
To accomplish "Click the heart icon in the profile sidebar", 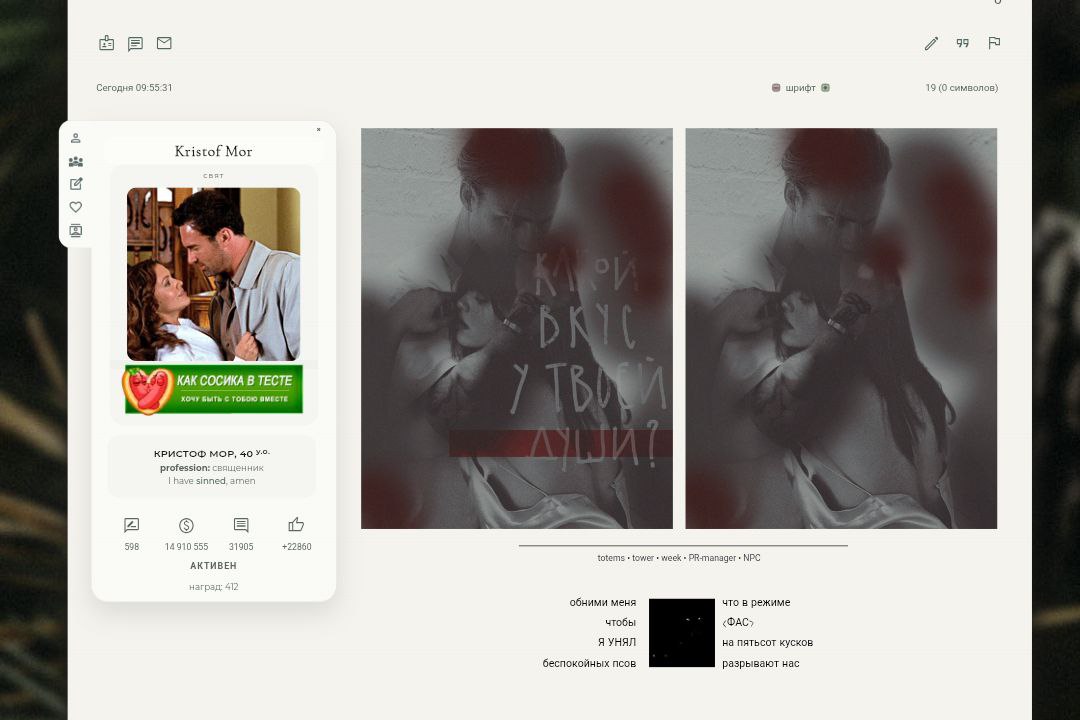I will click(x=76, y=207).
